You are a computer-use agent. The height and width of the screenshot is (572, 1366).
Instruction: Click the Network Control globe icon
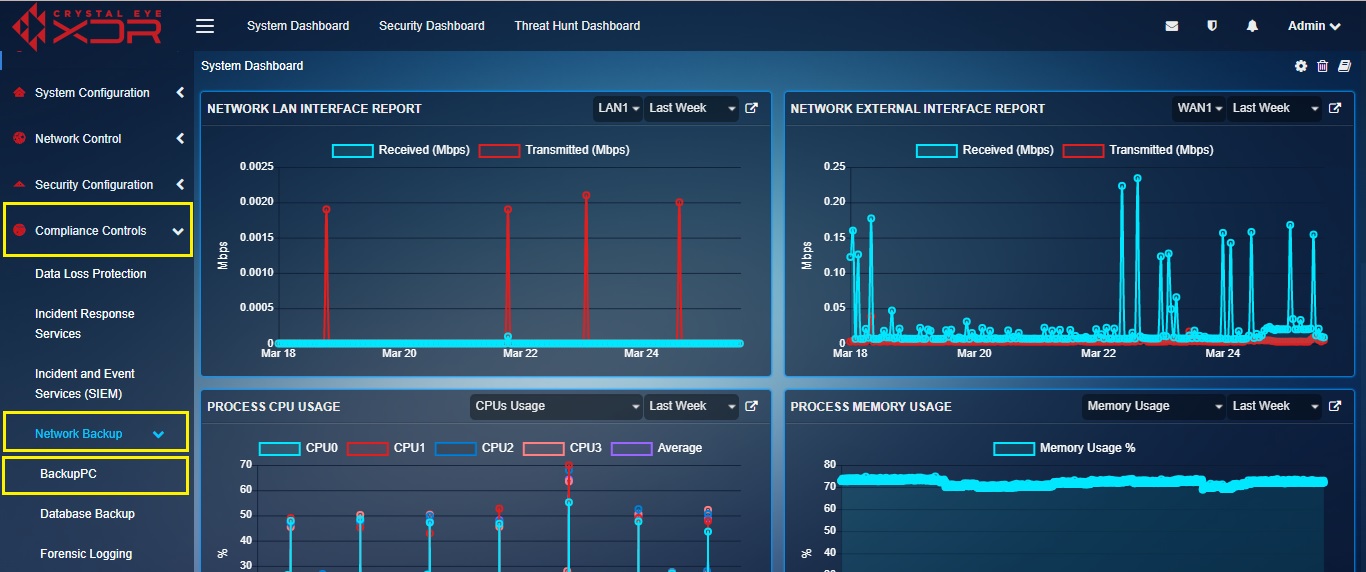[18, 138]
